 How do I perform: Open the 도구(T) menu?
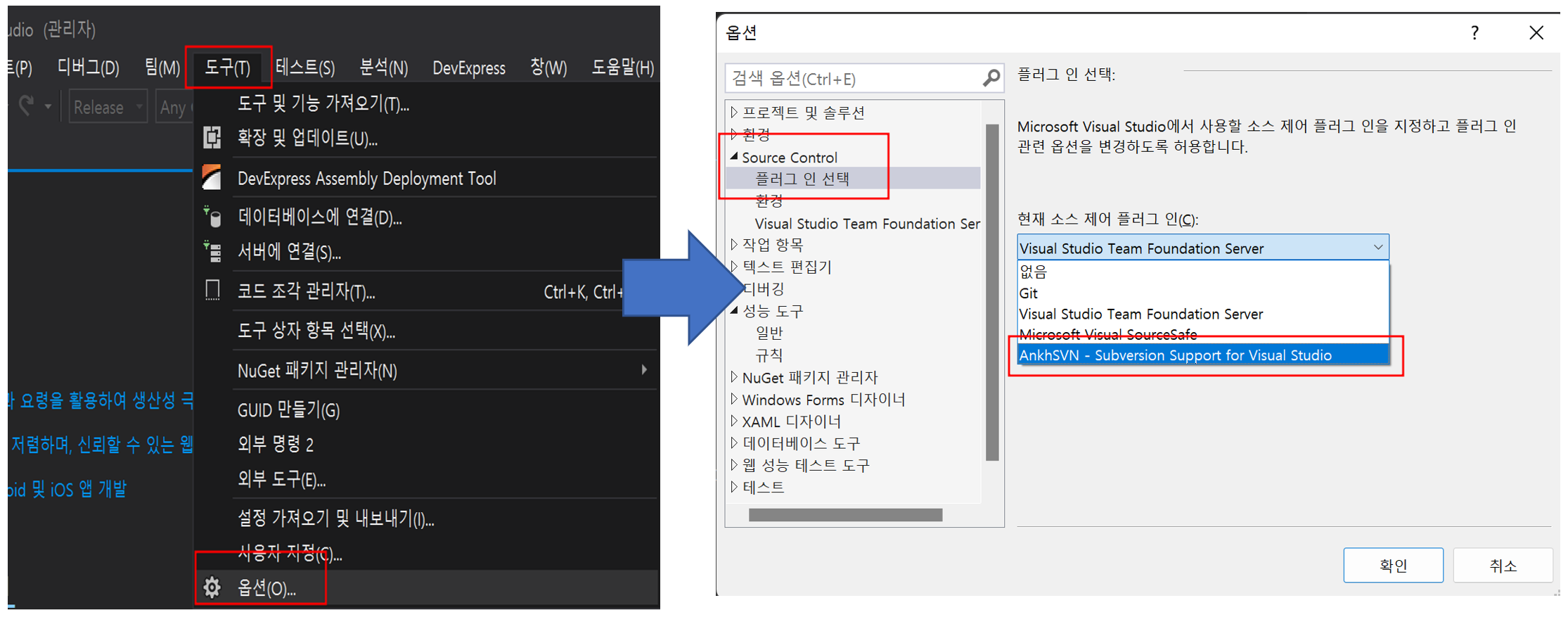point(227,68)
